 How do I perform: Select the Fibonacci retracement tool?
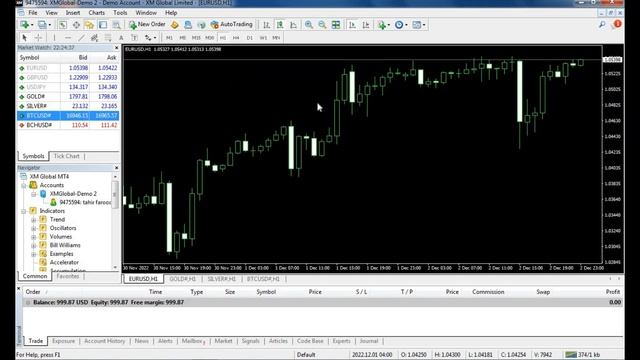click(108, 38)
